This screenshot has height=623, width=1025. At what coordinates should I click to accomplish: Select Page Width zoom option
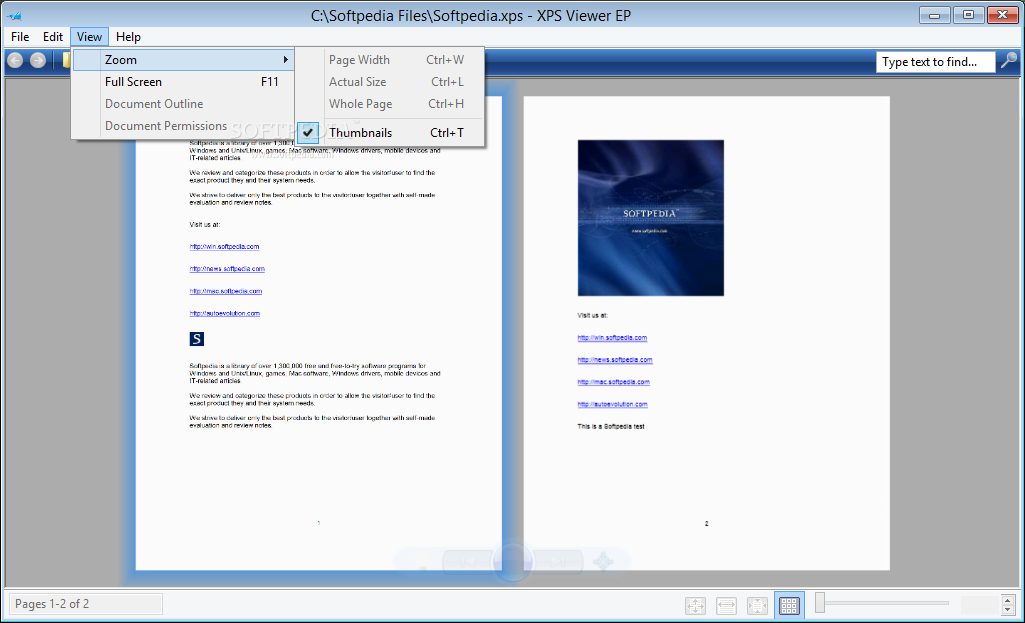coord(390,59)
